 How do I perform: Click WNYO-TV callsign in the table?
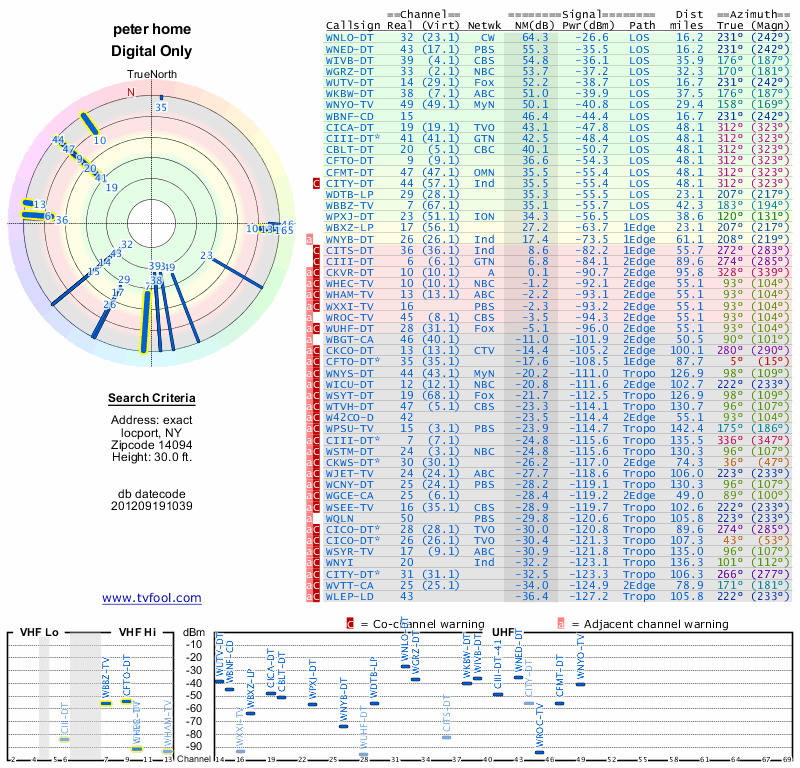(349, 105)
